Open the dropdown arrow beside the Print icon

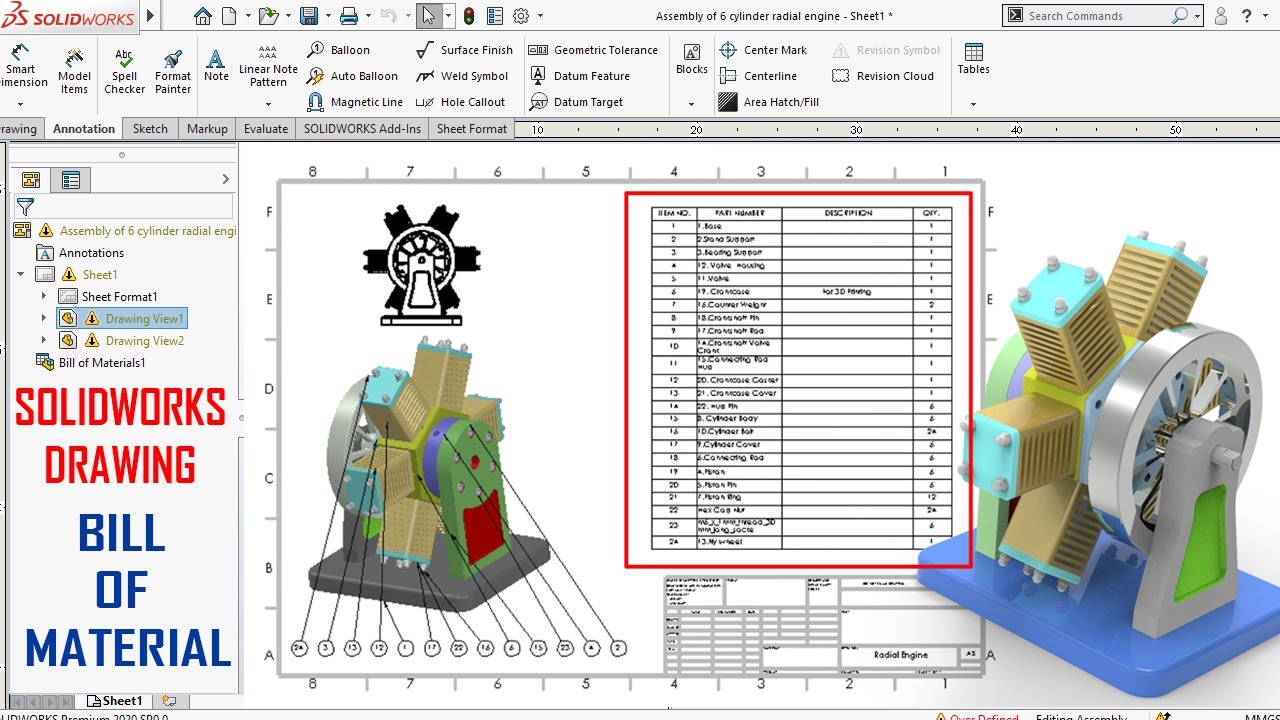point(367,16)
